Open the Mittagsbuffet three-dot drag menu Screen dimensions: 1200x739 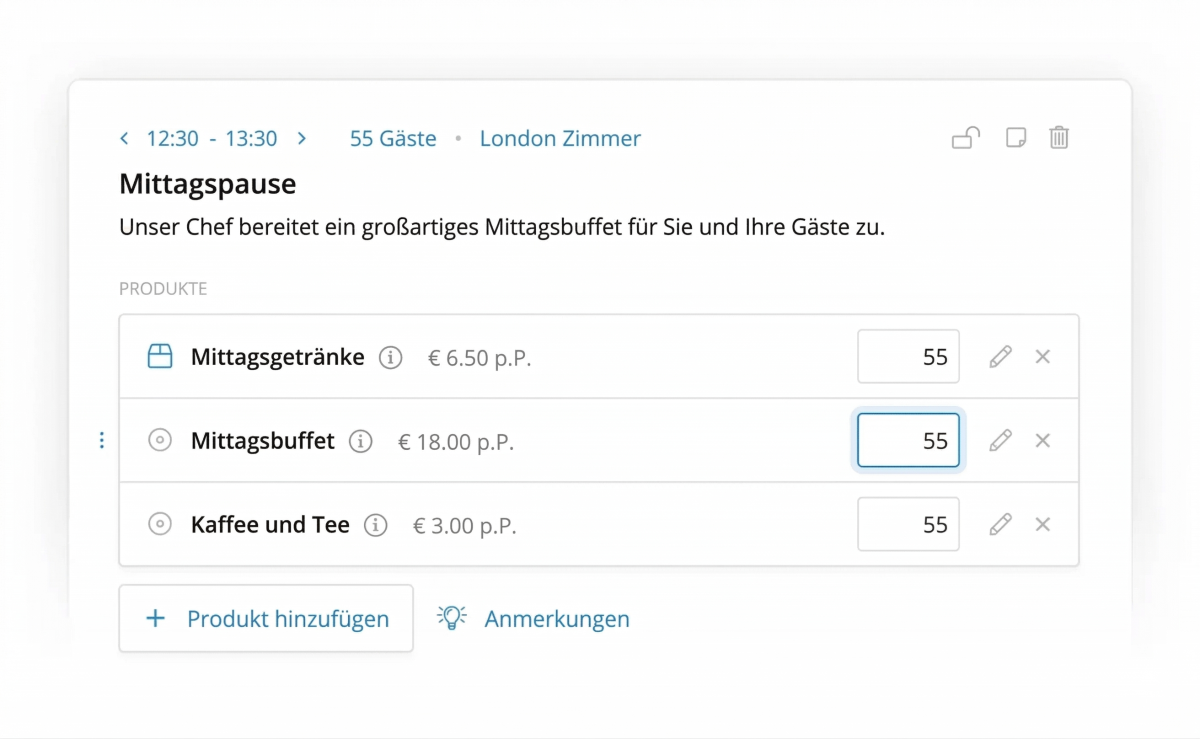(101, 441)
